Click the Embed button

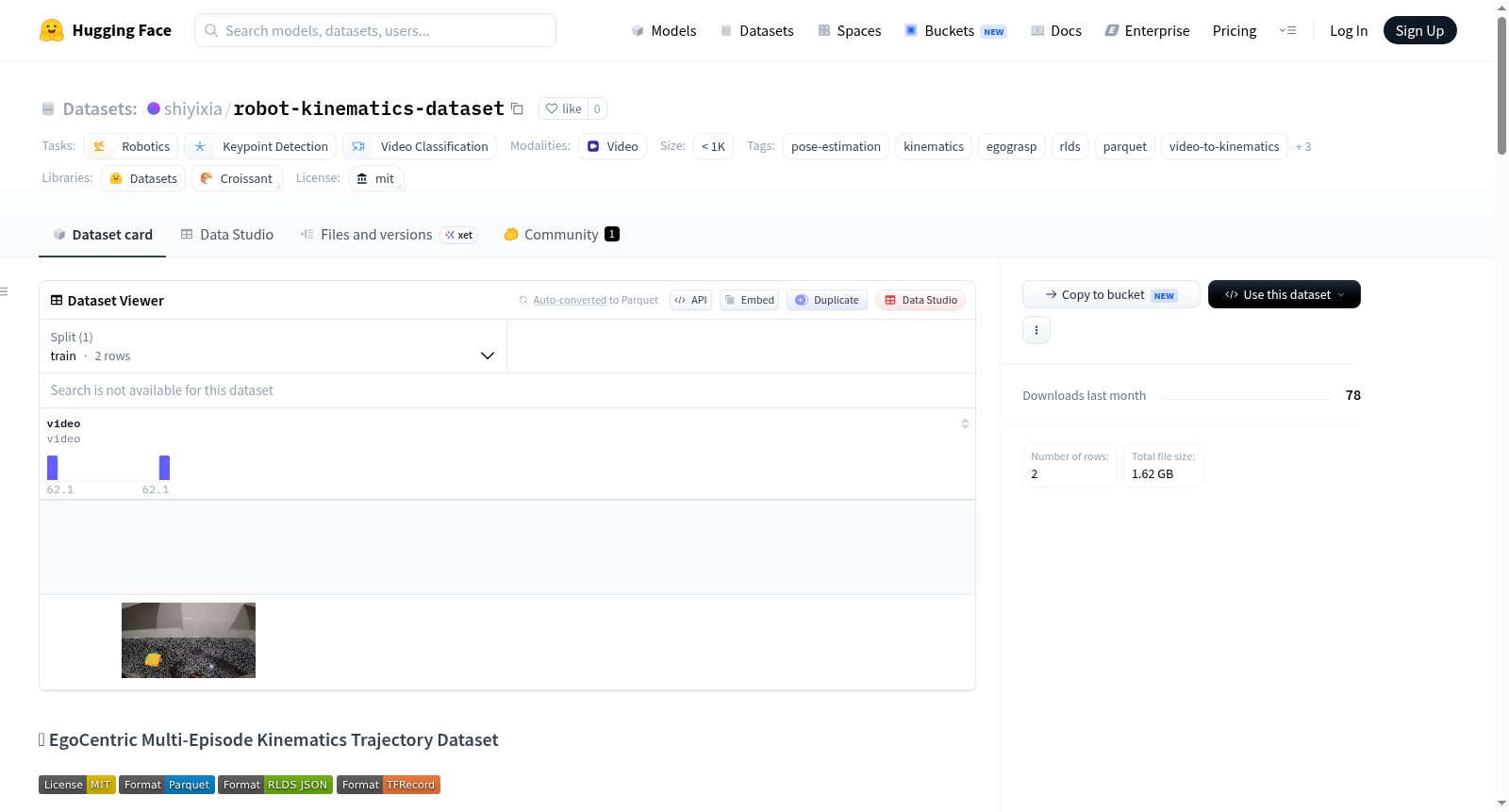(x=749, y=300)
